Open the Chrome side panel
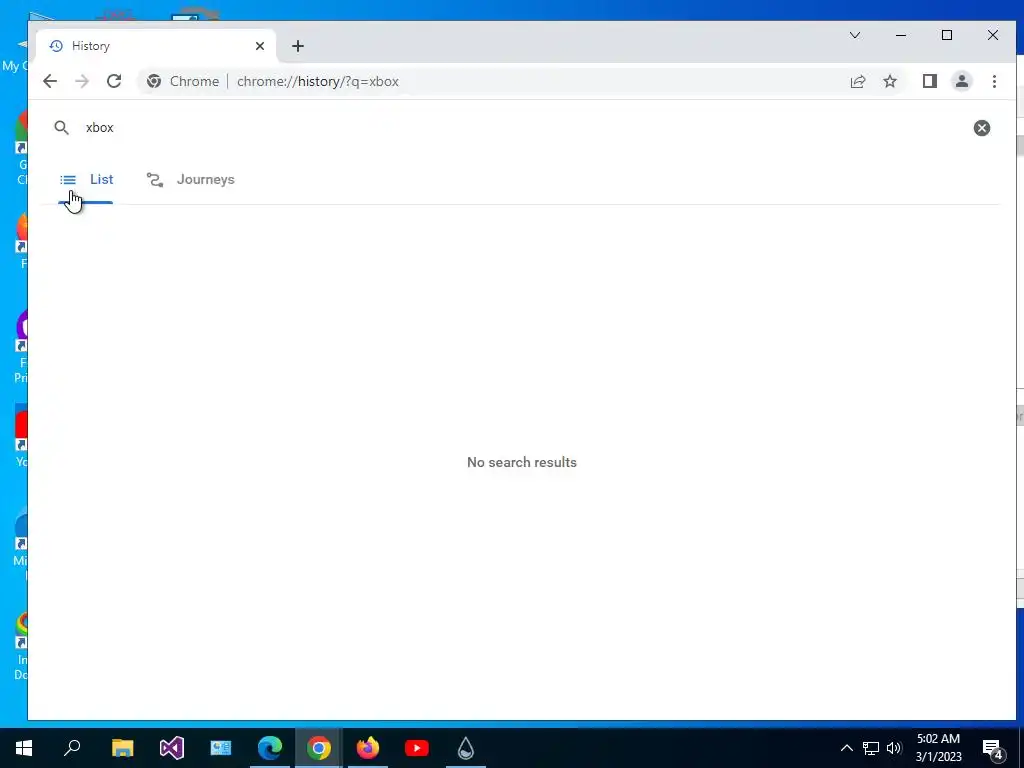 coord(930,82)
